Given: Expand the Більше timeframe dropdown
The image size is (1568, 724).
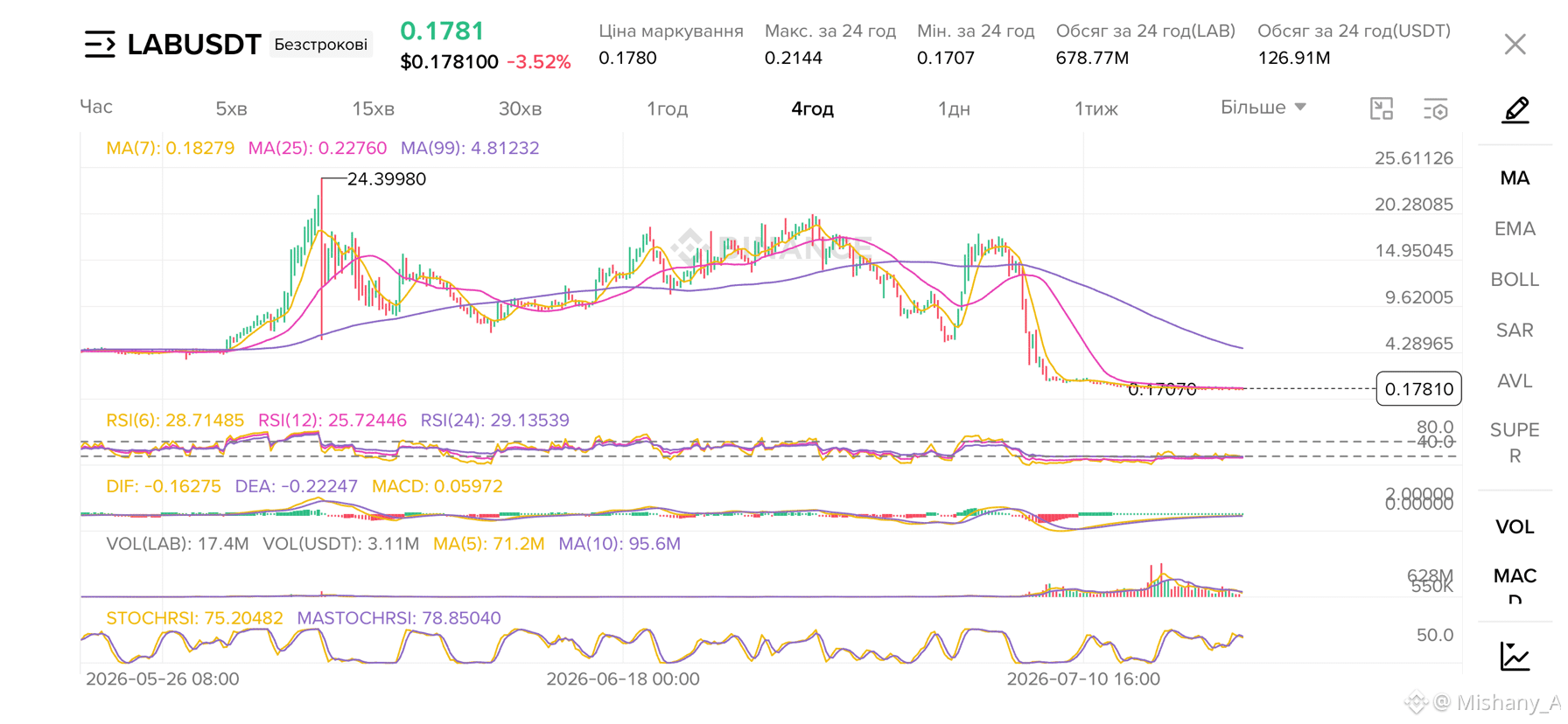Looking at the screenshot, I should [x=1263, y=108].
